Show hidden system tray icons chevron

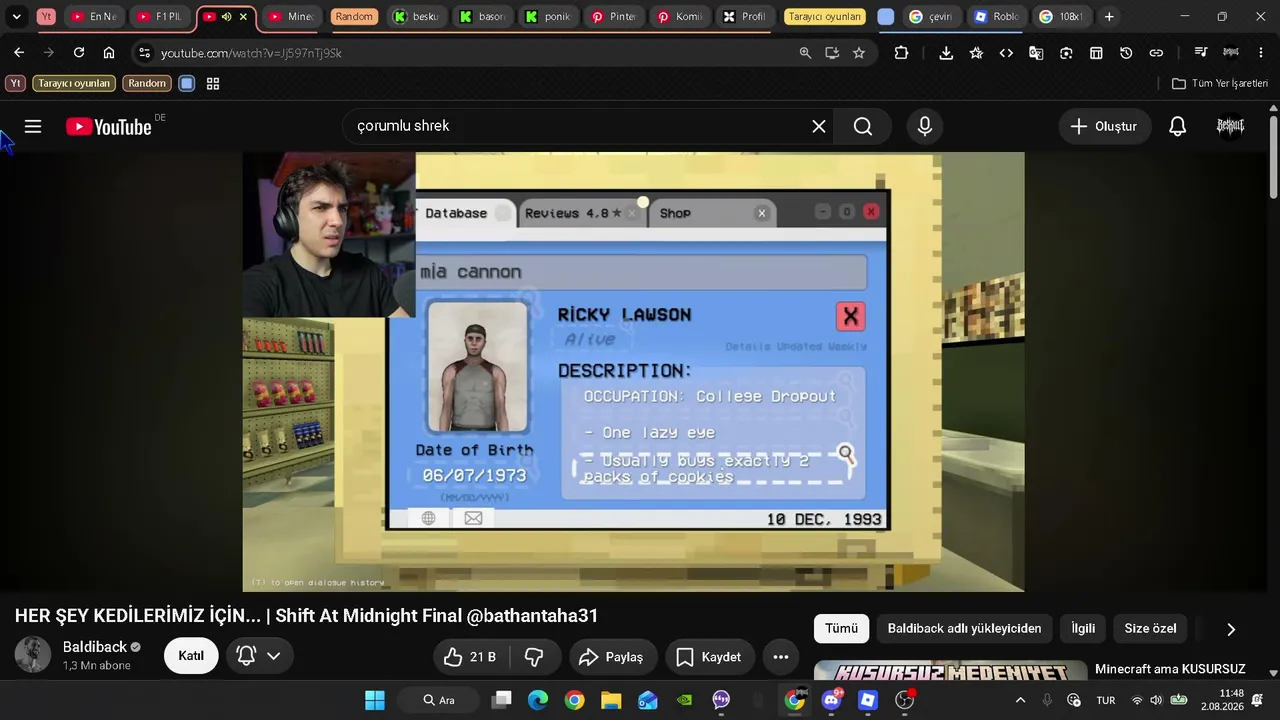pyautogui.click(x=1020, y=700)
